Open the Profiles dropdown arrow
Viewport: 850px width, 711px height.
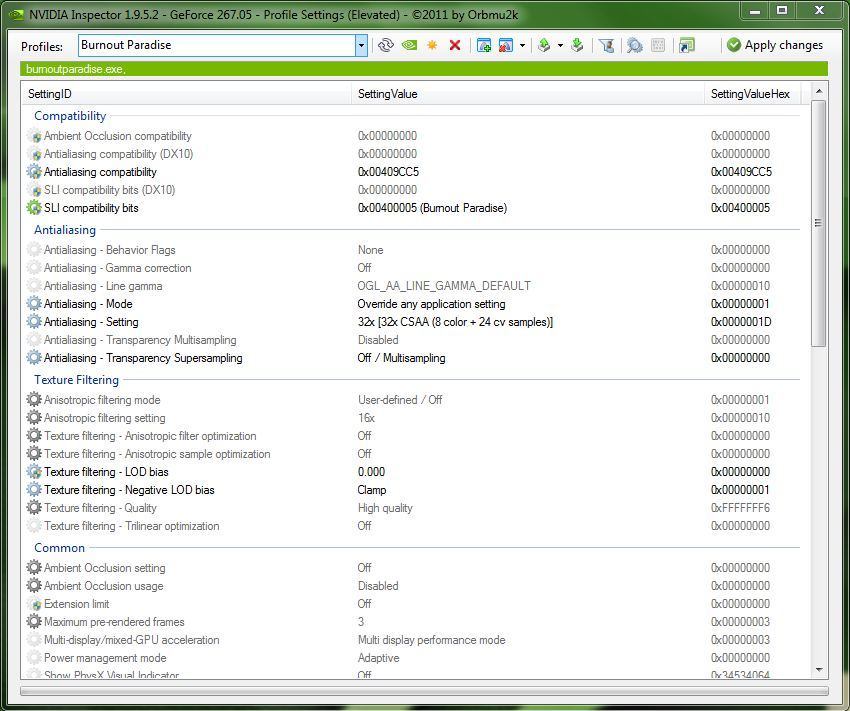(361, 46)
